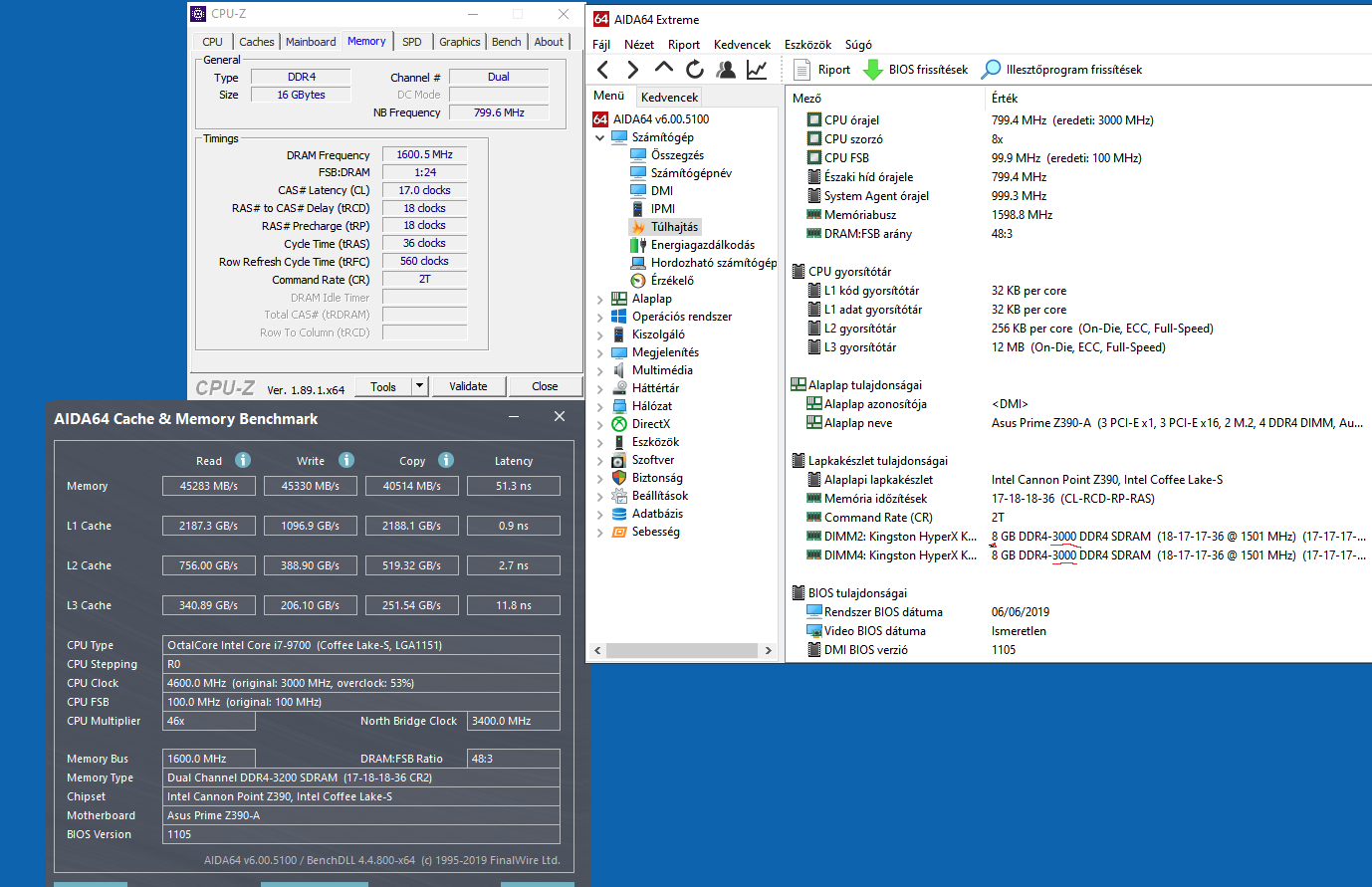Click BIOS frissítések green arrow button
The width and height of the screenshot is (1372, 887).
click(915, 70)
